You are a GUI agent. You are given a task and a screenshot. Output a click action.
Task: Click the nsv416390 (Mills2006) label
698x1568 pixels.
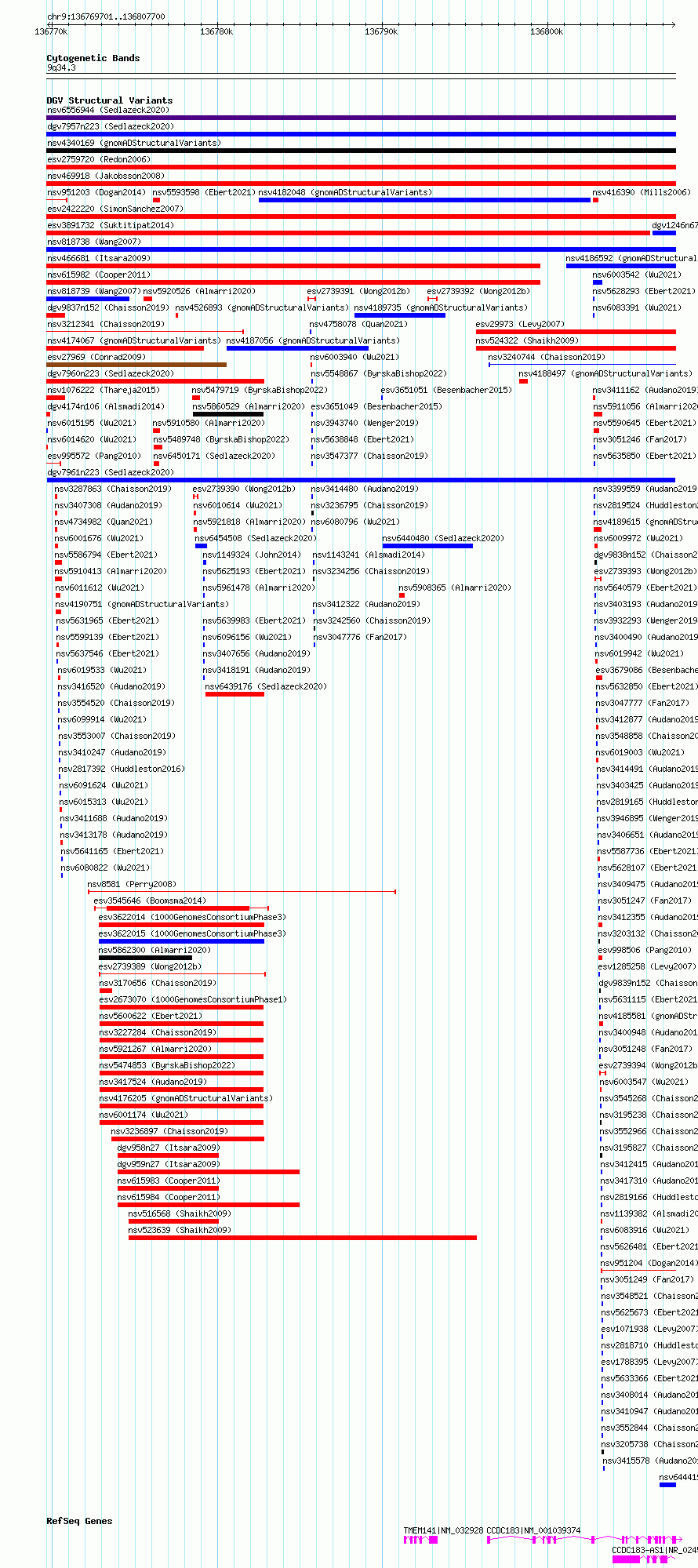point(642,192)
